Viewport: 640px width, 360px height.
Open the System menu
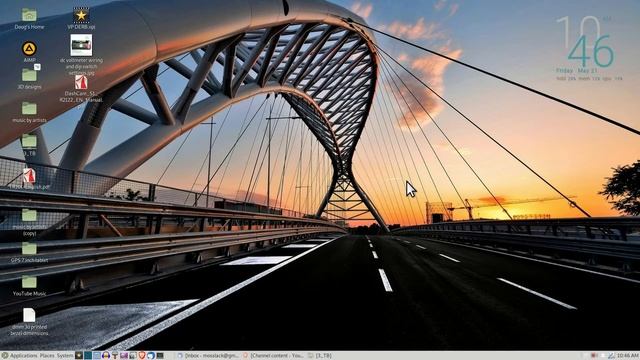click(x=65, y=356)
